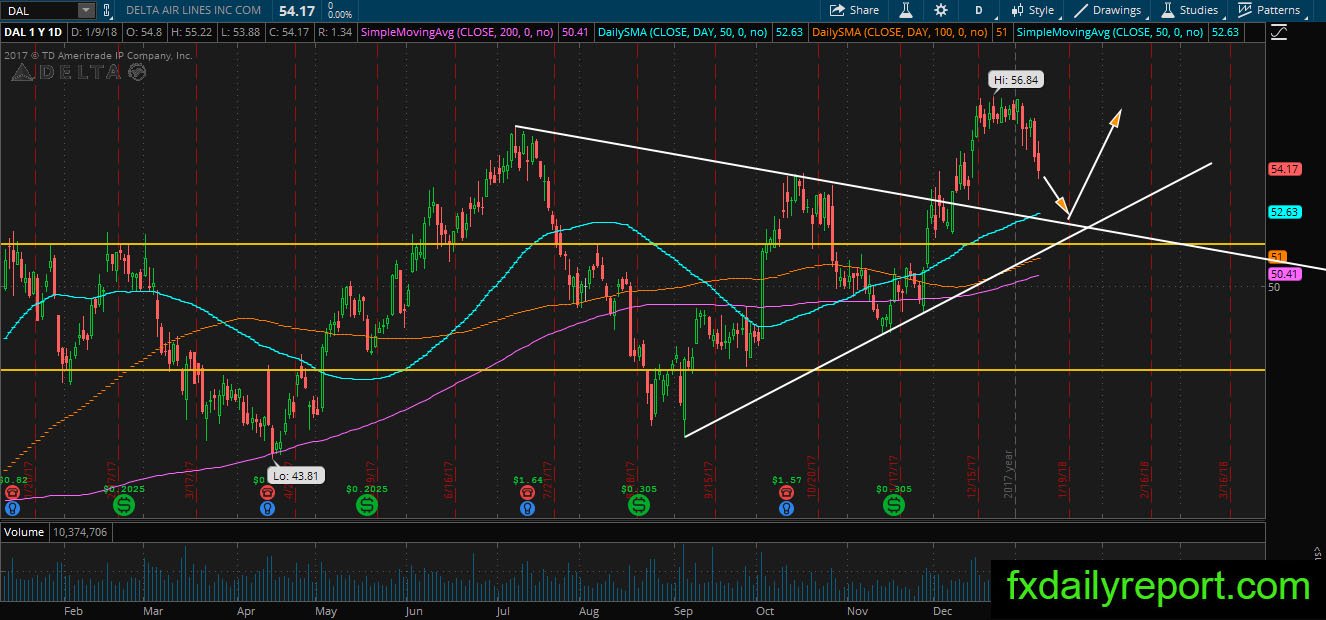Click March $0.2025 dividend icon

click(122, 505)
